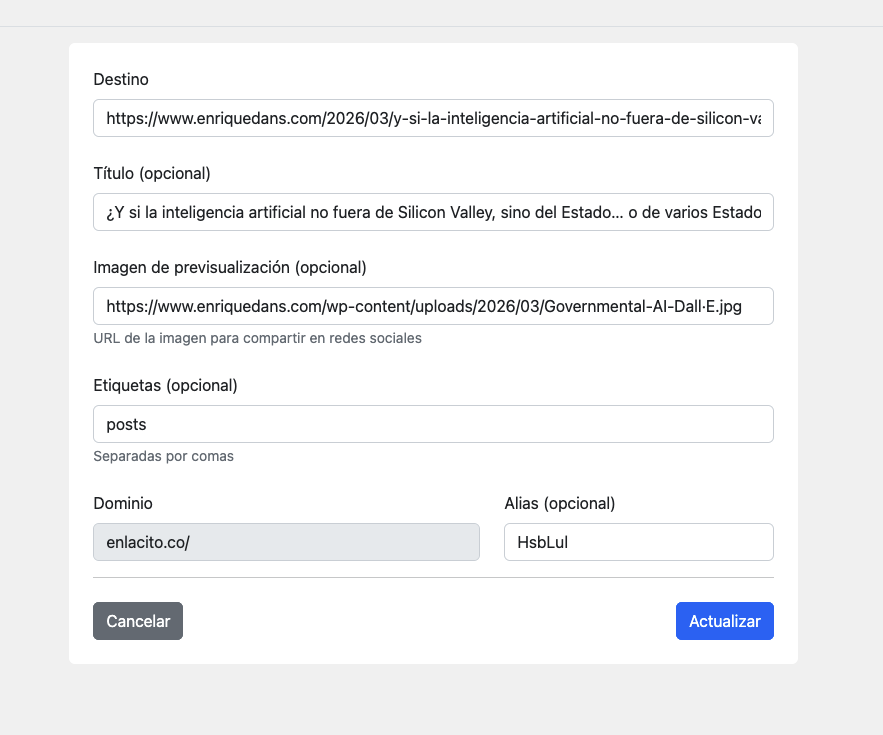
Task: Select the Imagen de previsualización URL field
Action: 432,306
